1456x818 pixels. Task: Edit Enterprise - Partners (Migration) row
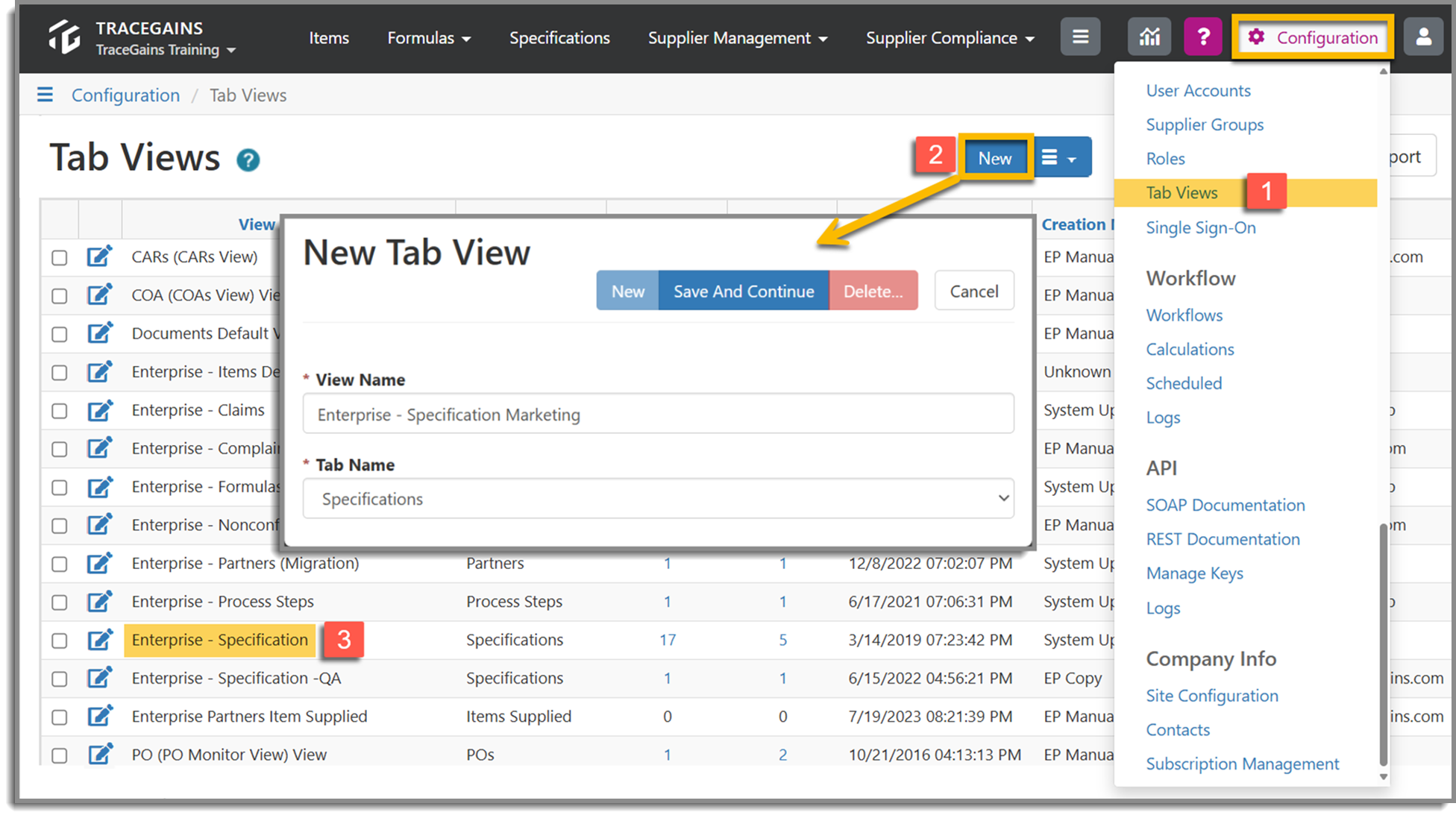point(99,563)
